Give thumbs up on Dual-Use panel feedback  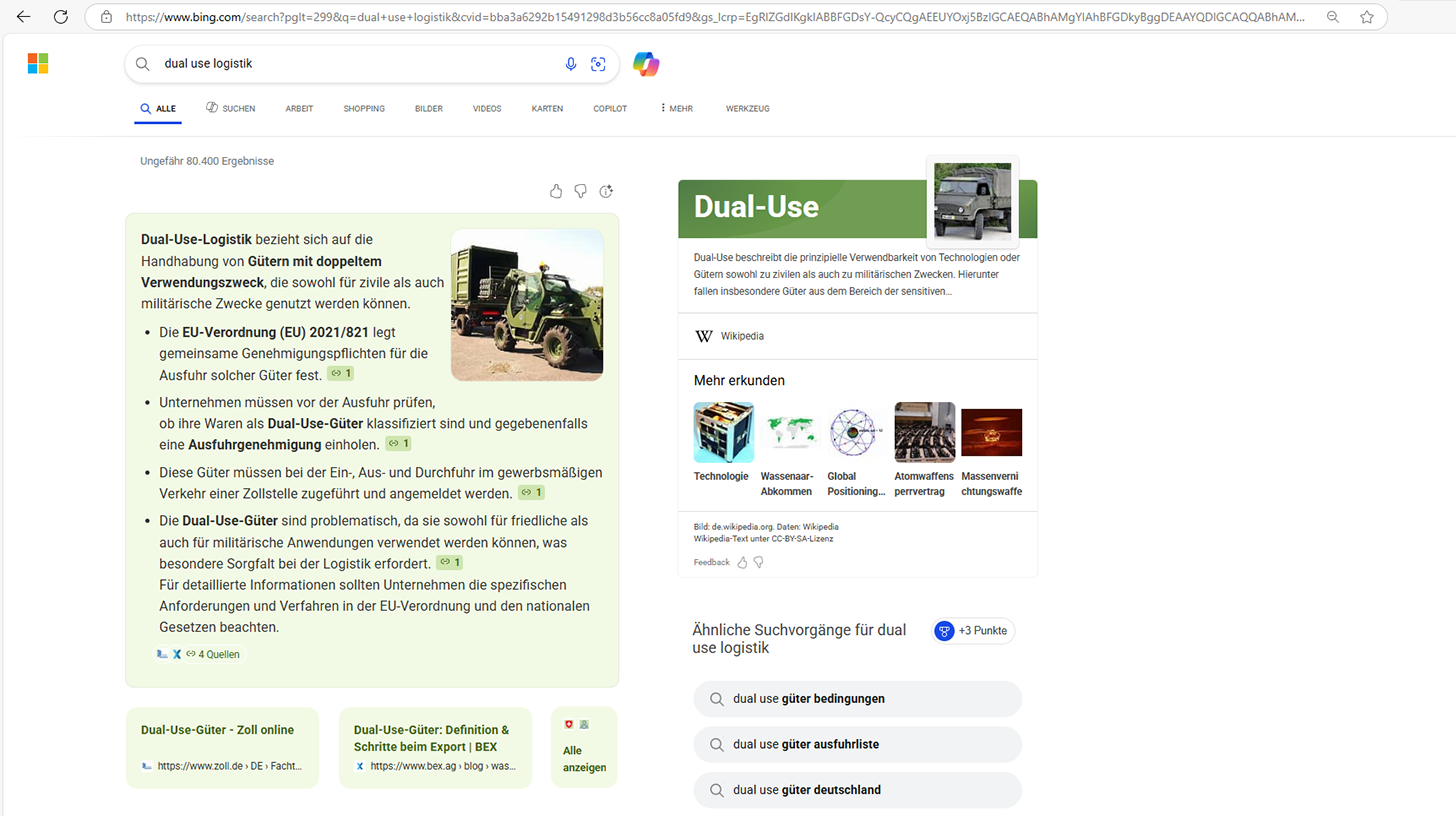pyautogui.click(x=742, y=562)
